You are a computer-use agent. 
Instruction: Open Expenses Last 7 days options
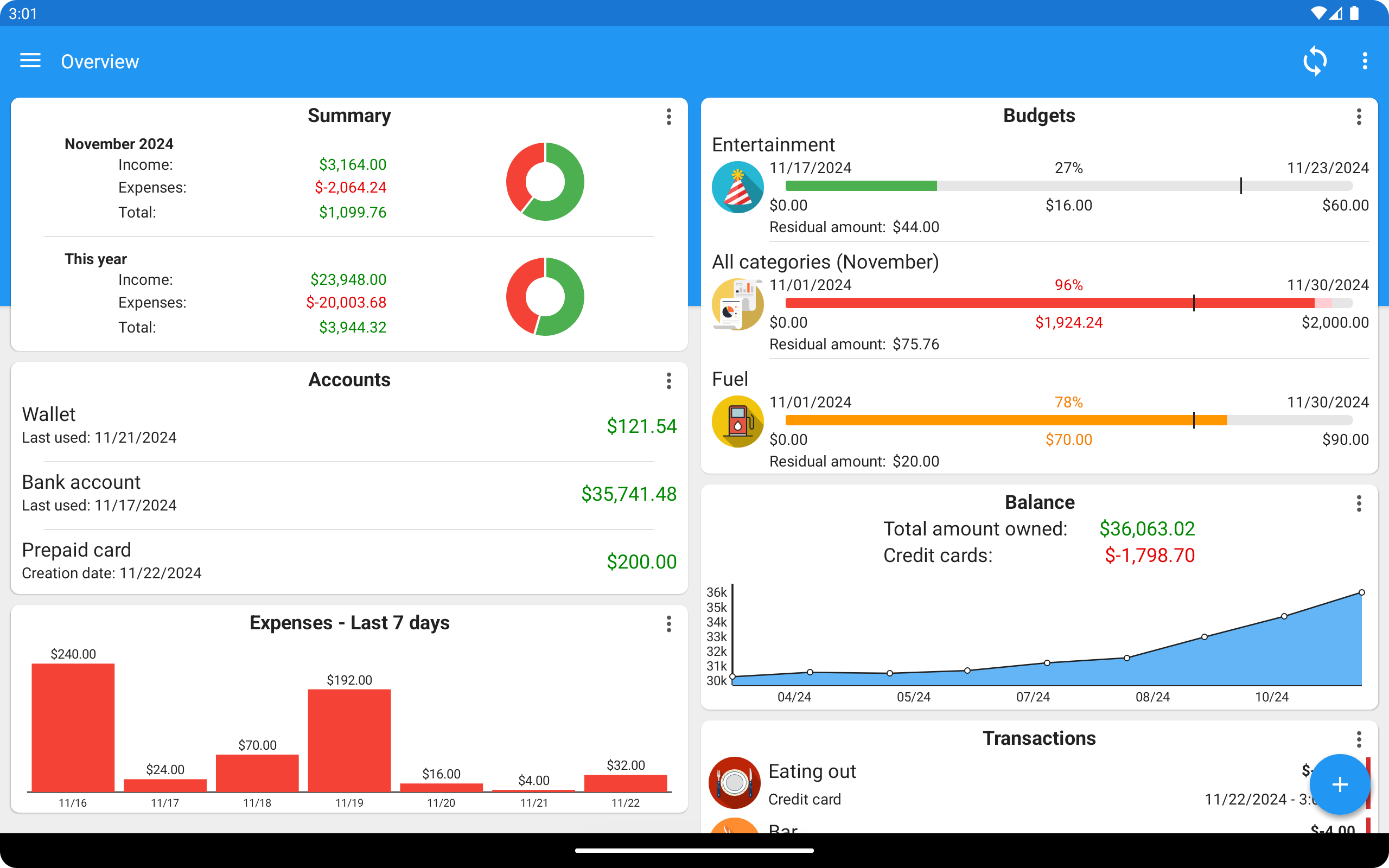tap(668, 624)
